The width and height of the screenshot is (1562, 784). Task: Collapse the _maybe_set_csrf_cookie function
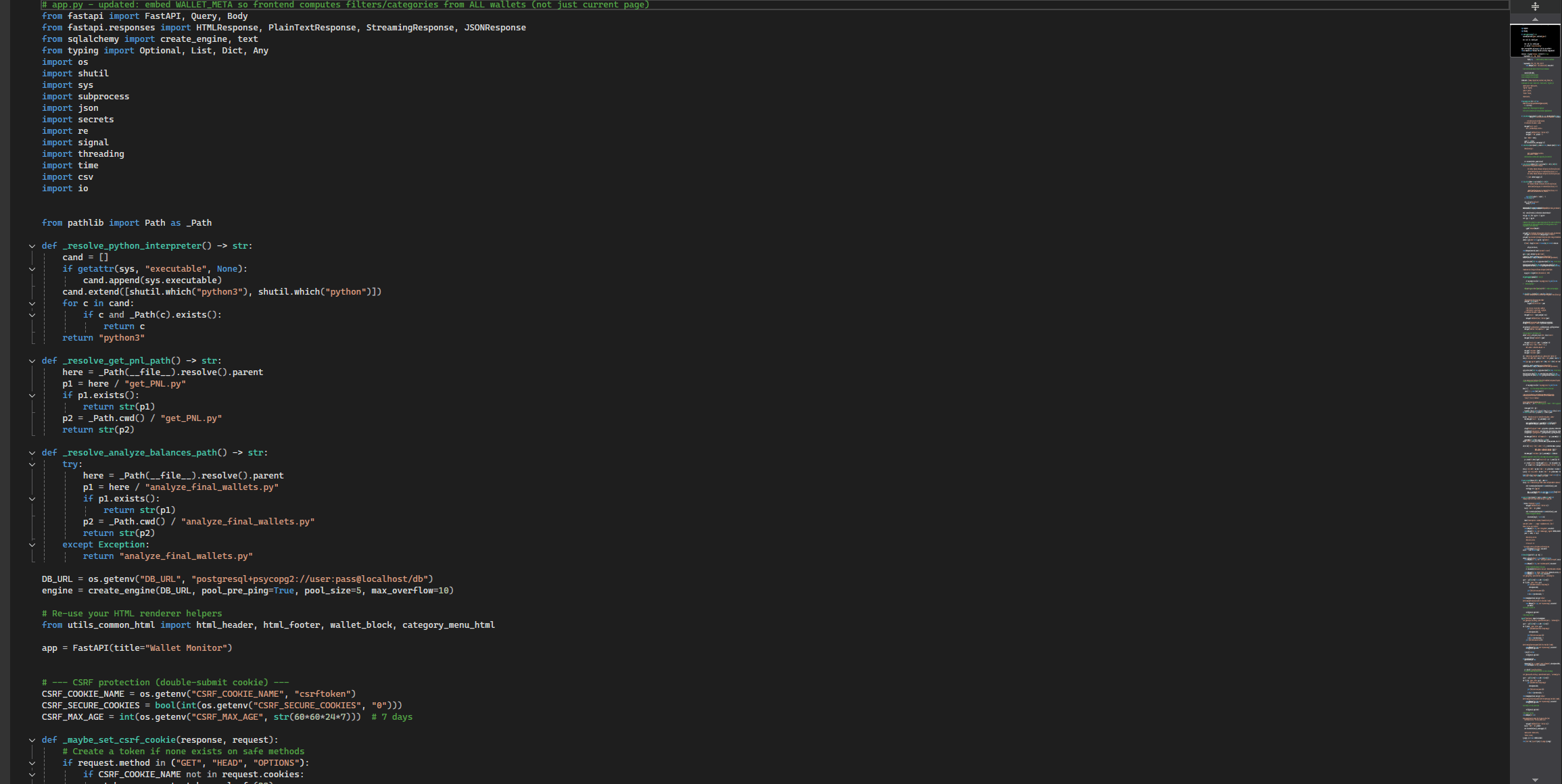32,740
